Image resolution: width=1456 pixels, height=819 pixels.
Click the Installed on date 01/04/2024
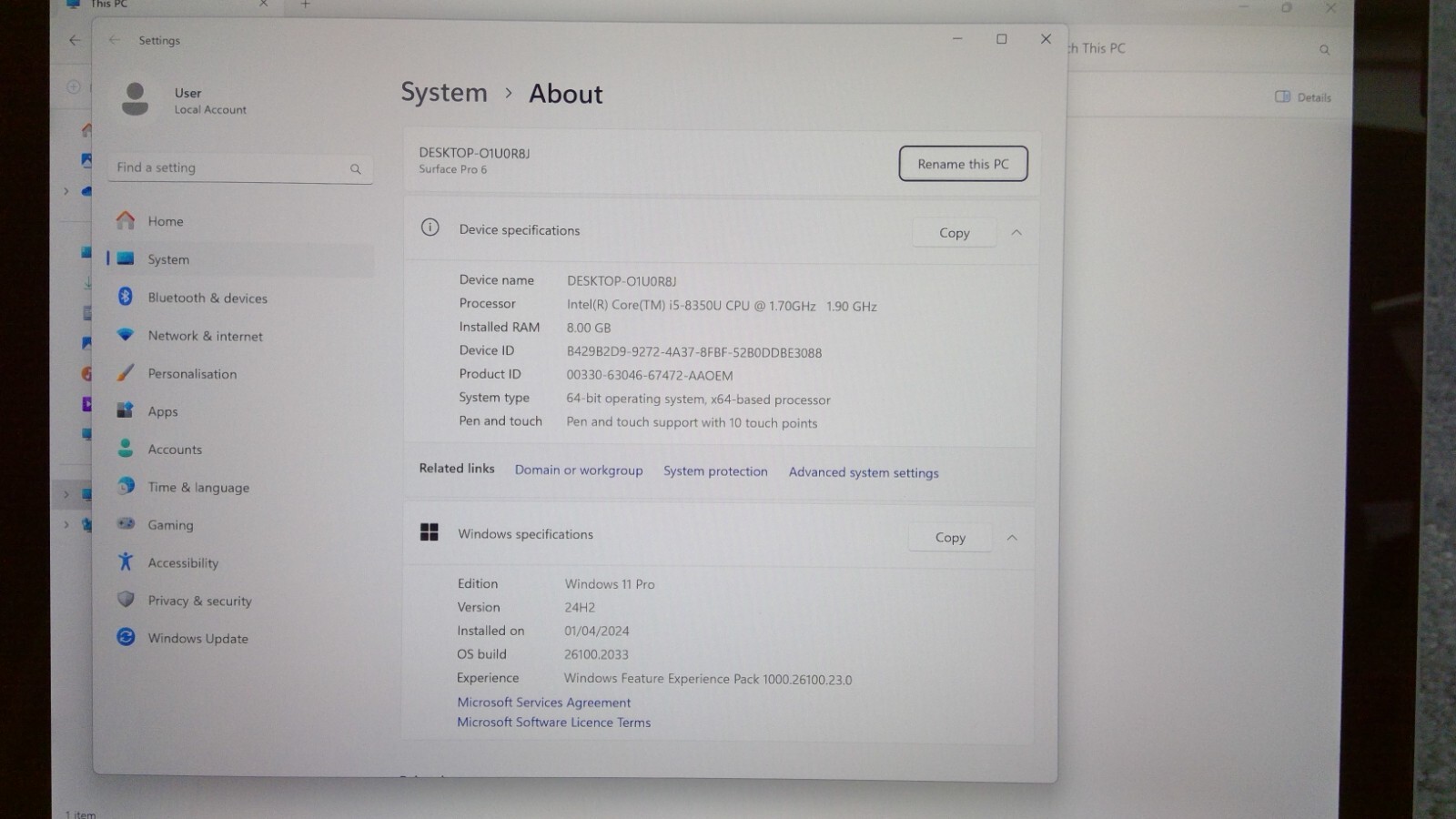point(596,631)
